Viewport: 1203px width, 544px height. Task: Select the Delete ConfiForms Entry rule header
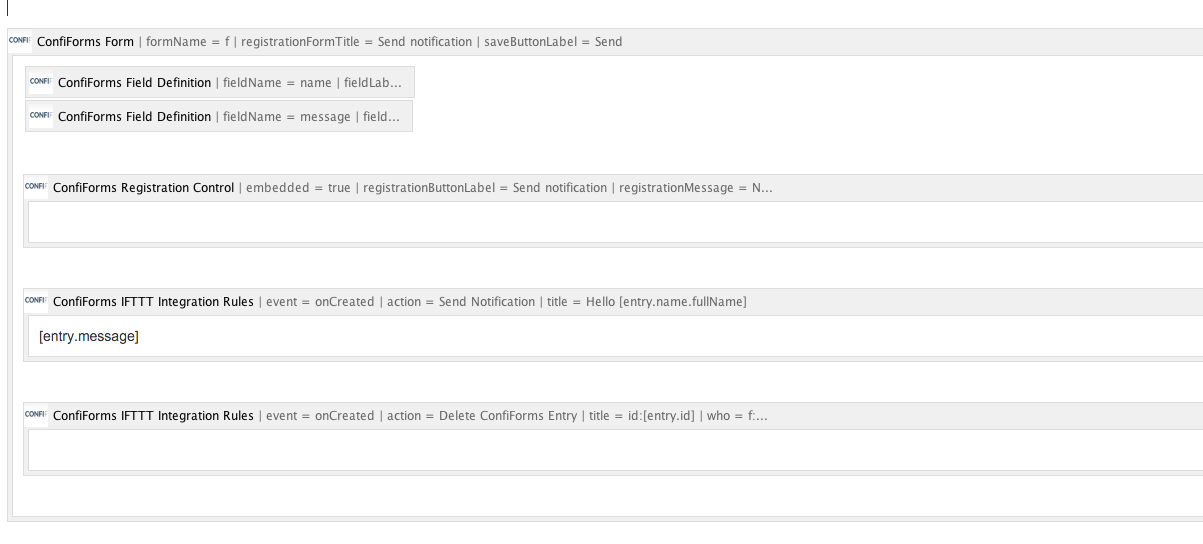(613, 415)
